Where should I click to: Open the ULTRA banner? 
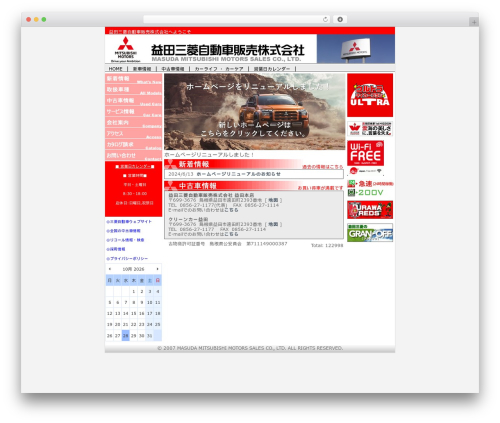(370, 95)
